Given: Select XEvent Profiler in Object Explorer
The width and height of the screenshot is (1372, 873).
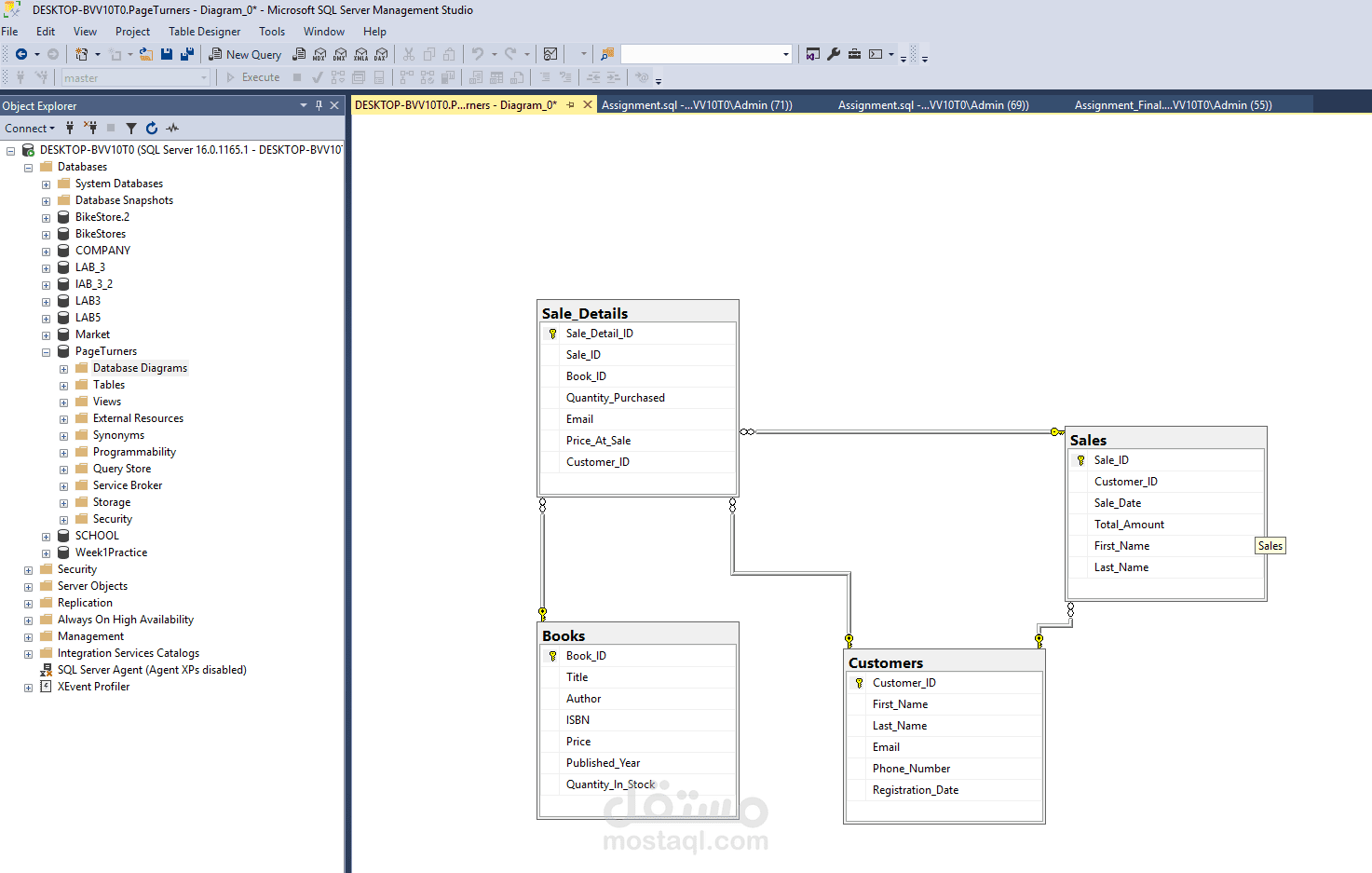Looking at the screenshot, I should [93, 687].
